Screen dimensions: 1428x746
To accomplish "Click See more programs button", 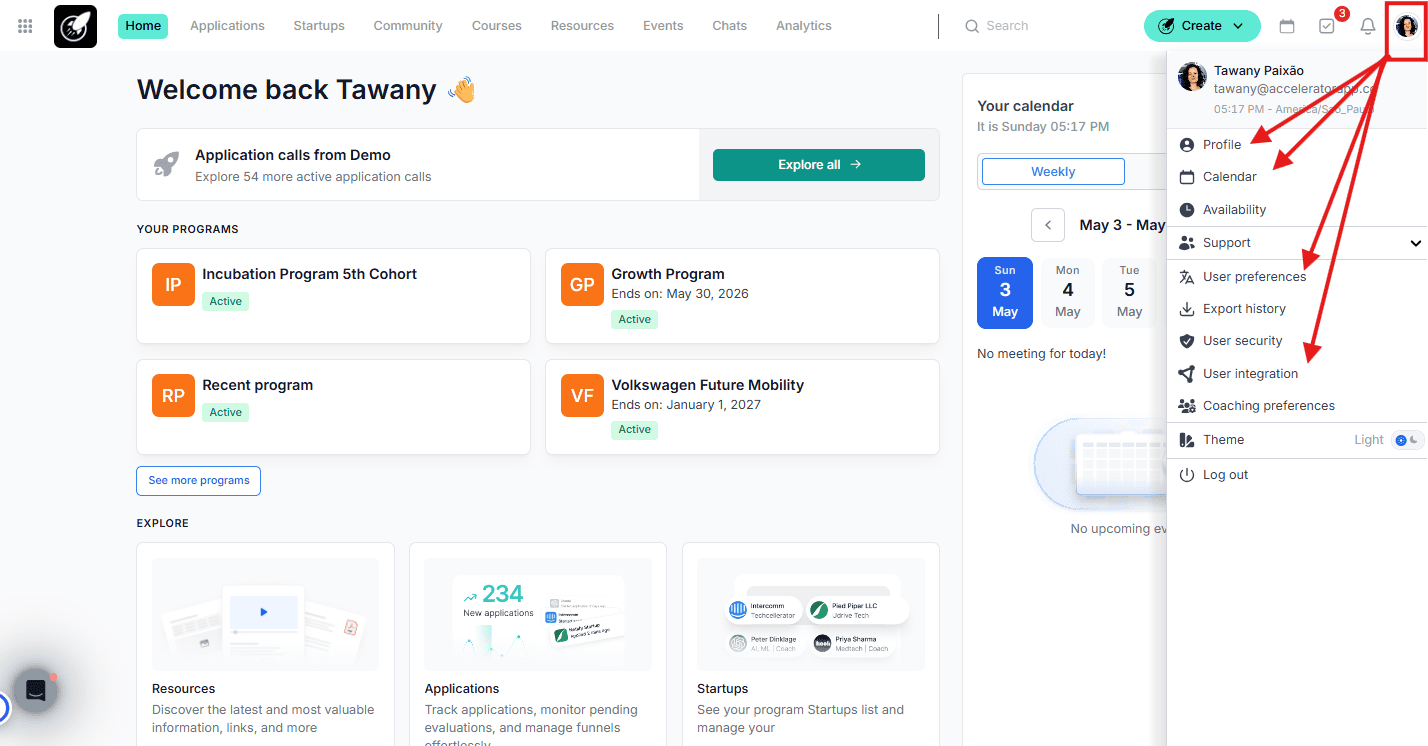I will tap(199, 481).
